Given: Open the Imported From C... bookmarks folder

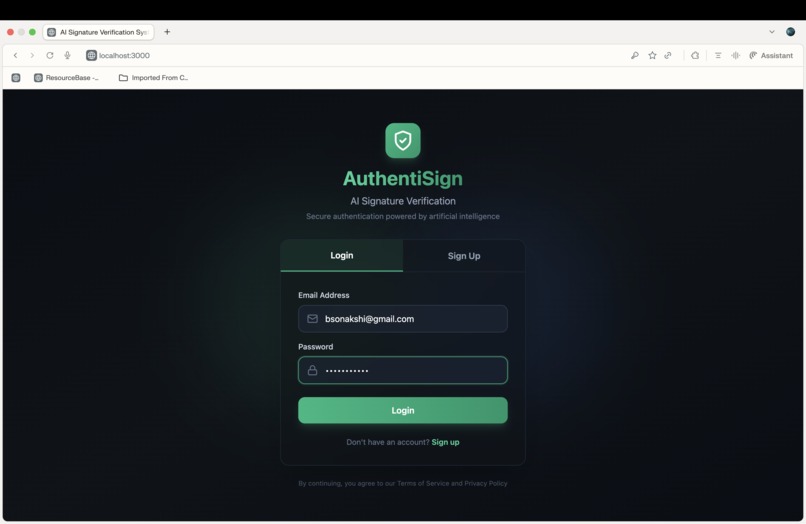Looking at the screenshot, I should point(153,78).
